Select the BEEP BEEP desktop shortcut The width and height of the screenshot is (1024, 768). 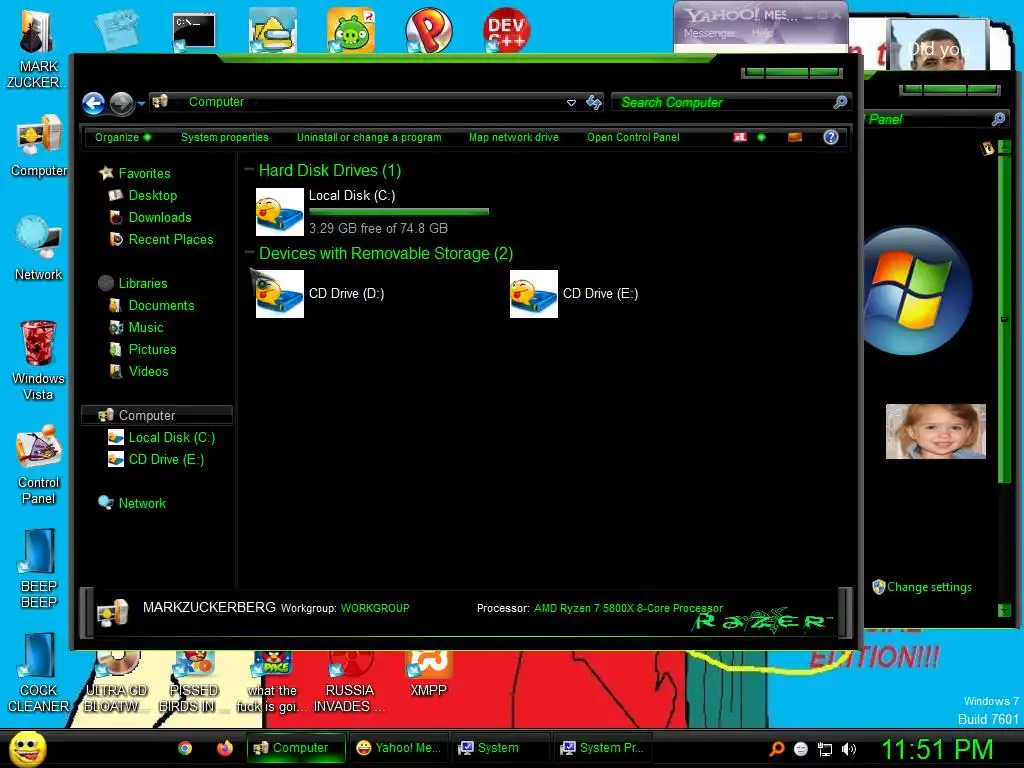point(39,569)
